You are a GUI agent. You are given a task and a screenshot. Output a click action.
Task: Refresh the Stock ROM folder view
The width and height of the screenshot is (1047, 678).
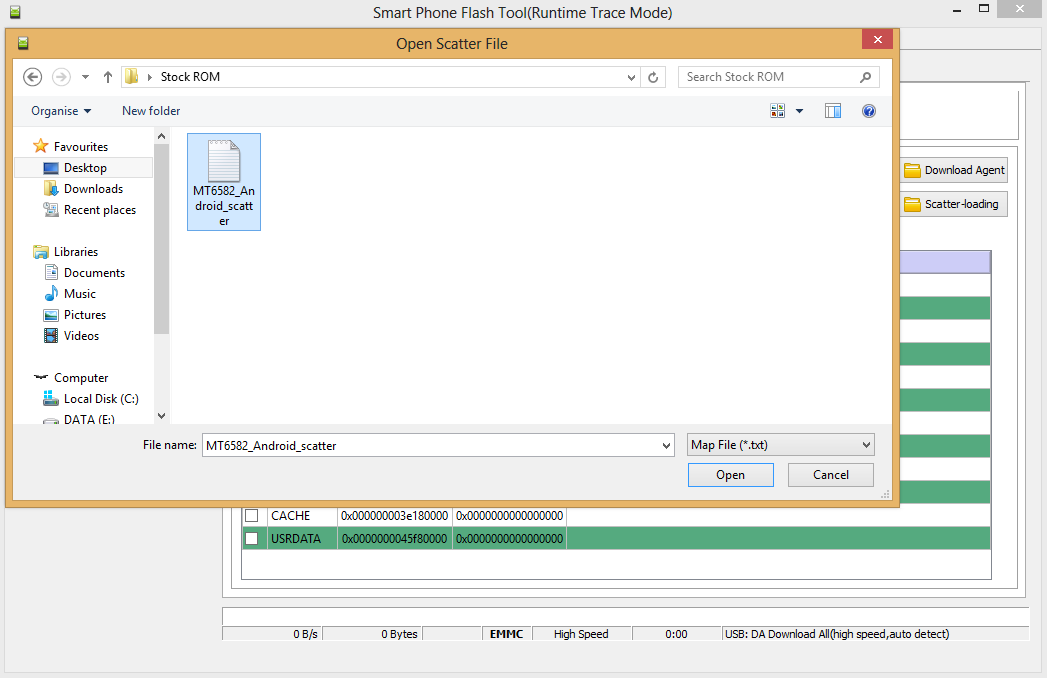click(654, 77)
